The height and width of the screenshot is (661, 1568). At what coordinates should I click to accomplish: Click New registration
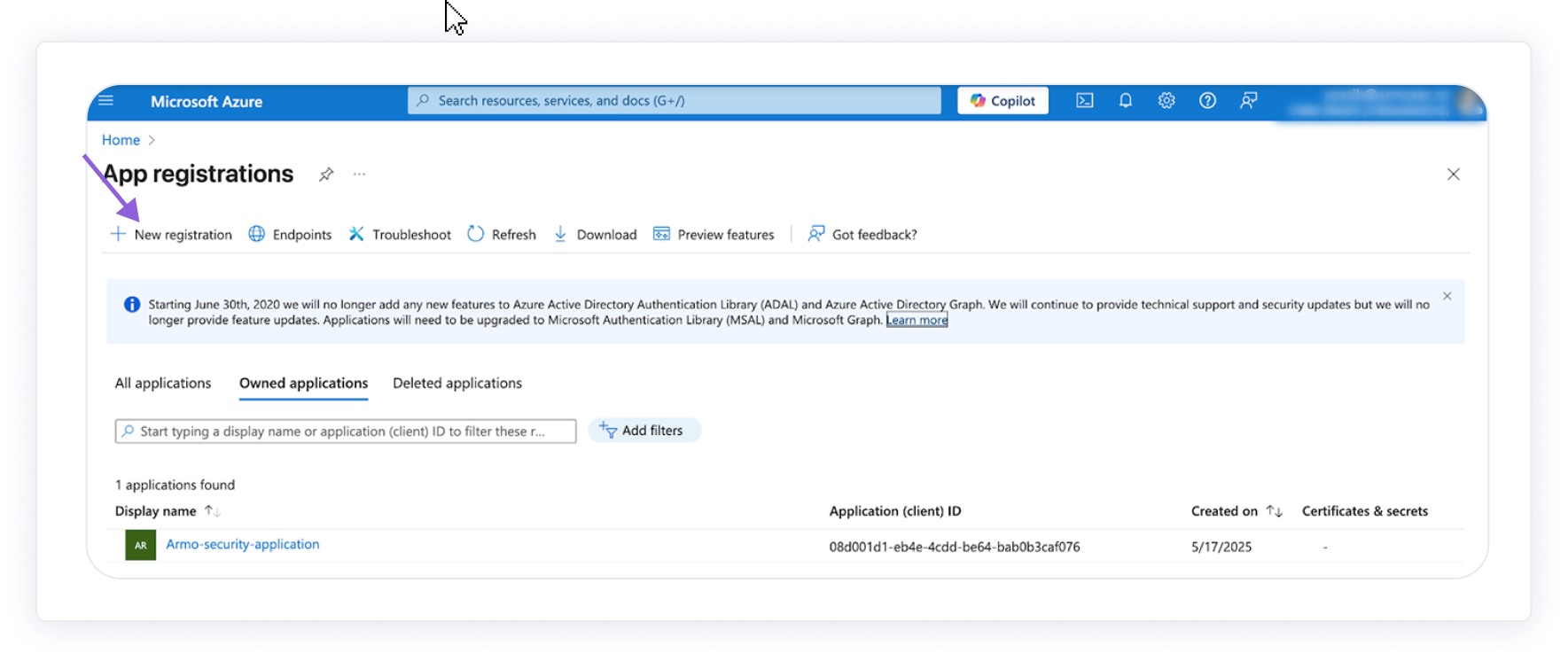171,235
